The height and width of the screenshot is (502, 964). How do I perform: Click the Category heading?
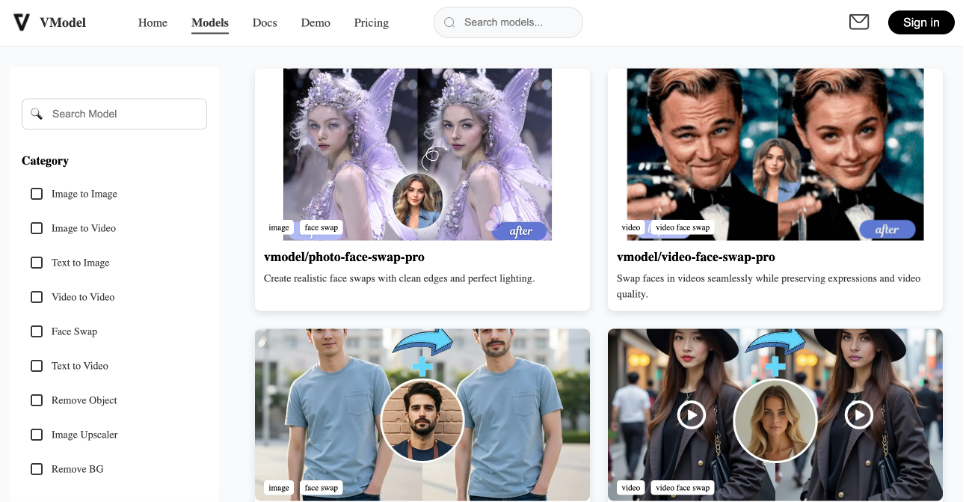(x=45, y=161)
